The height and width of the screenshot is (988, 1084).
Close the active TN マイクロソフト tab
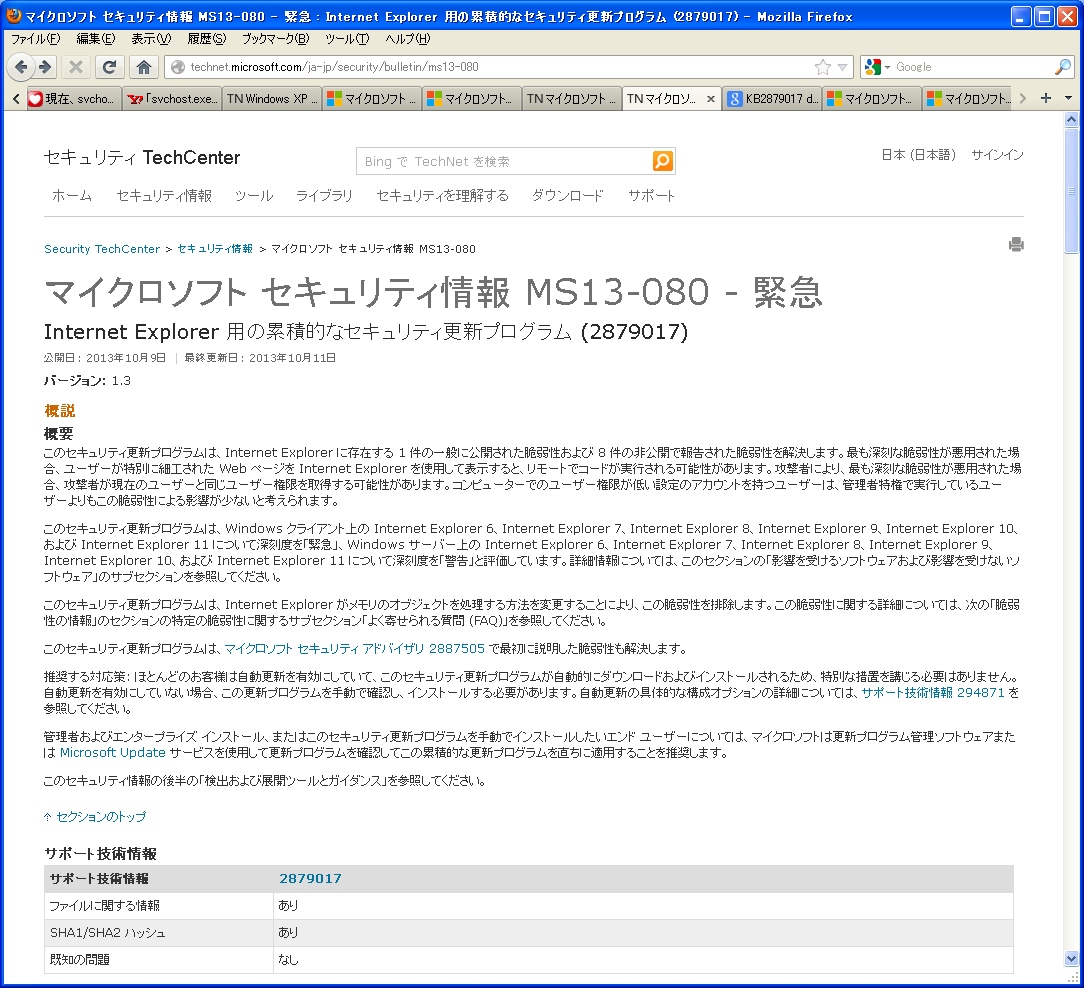(x=711, y=99)
